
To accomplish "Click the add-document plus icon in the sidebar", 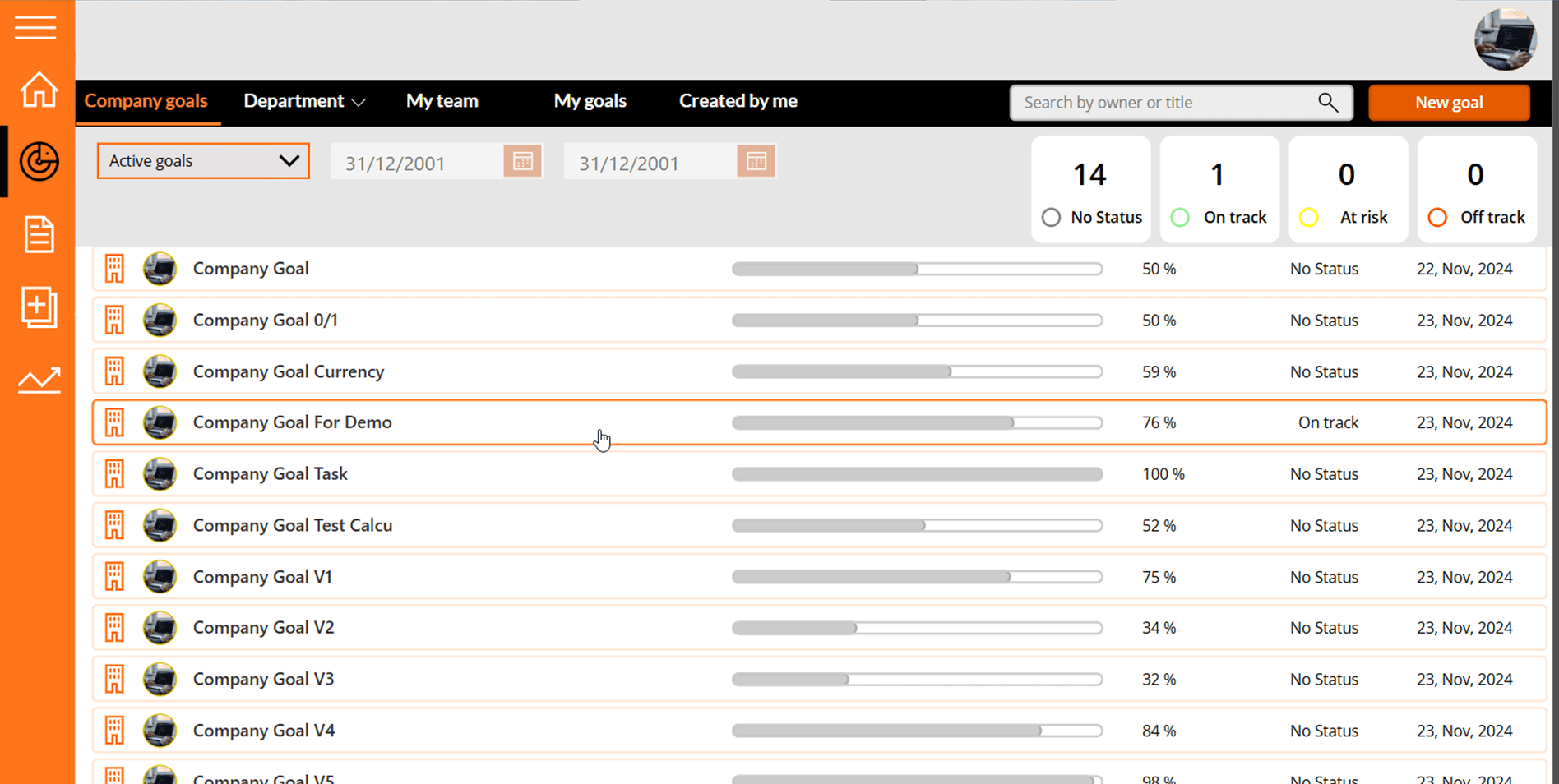I will point(39,307).
